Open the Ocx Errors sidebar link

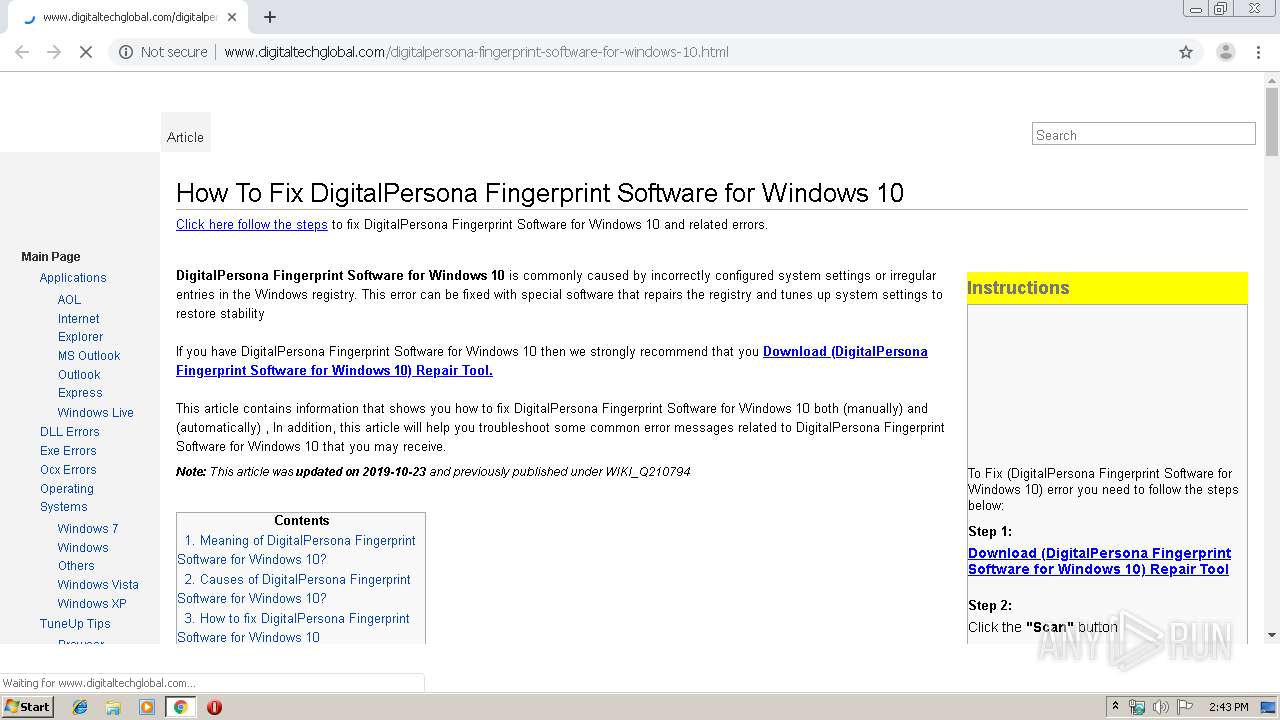tap(68, 470)
